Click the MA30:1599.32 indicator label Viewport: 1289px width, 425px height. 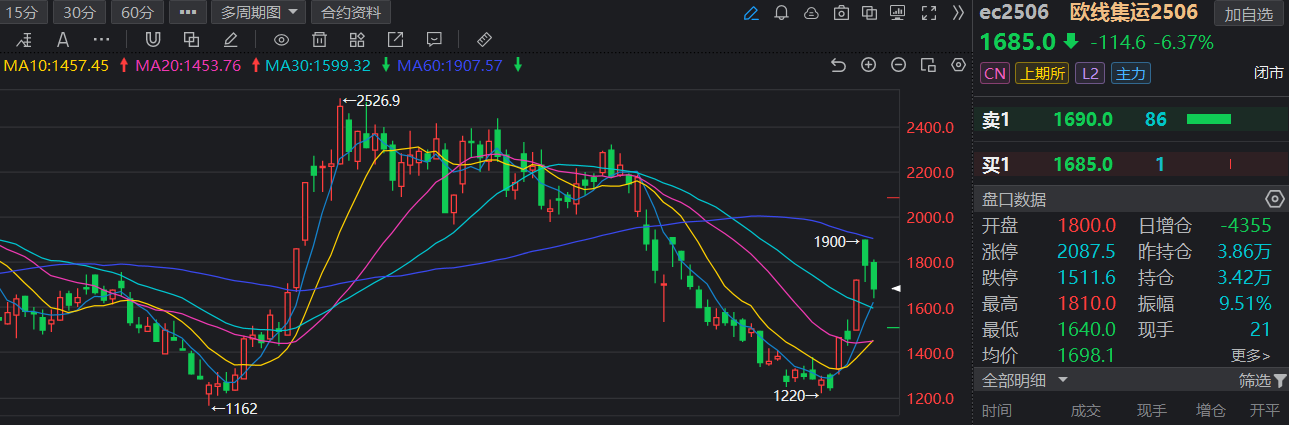(318, 65)
